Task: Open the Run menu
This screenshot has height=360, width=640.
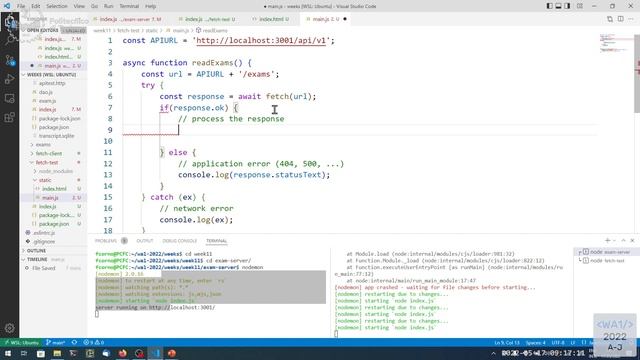Action: 109,6
